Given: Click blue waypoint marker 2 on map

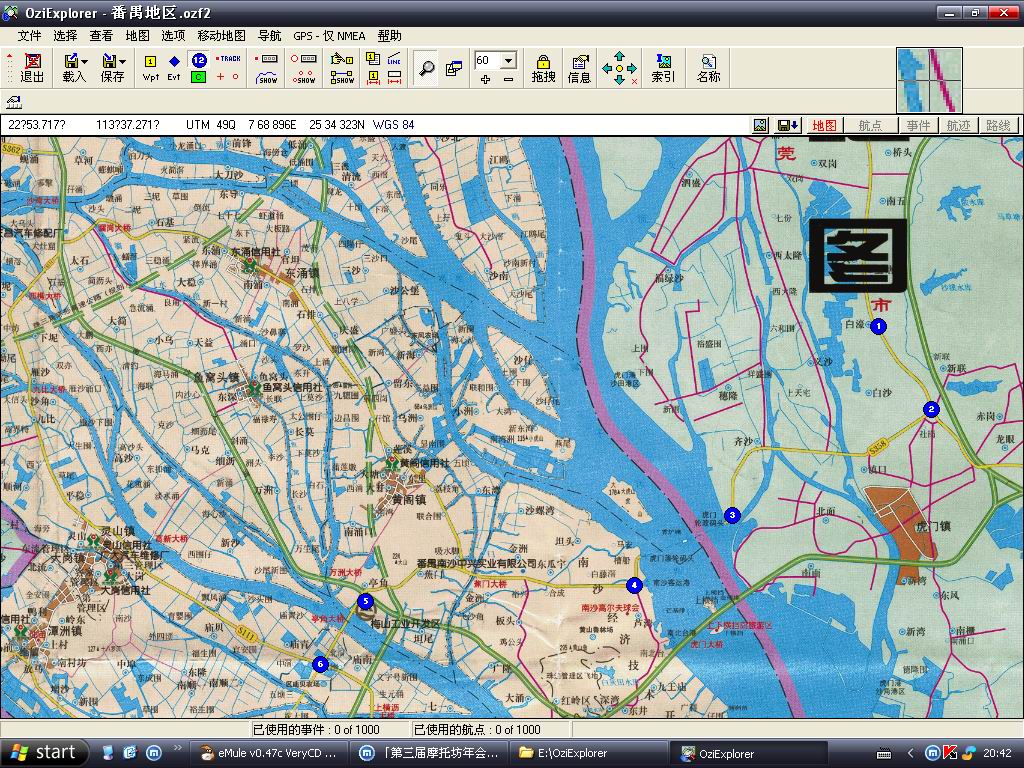Looking at the screenshot, I should click(931, 409).
